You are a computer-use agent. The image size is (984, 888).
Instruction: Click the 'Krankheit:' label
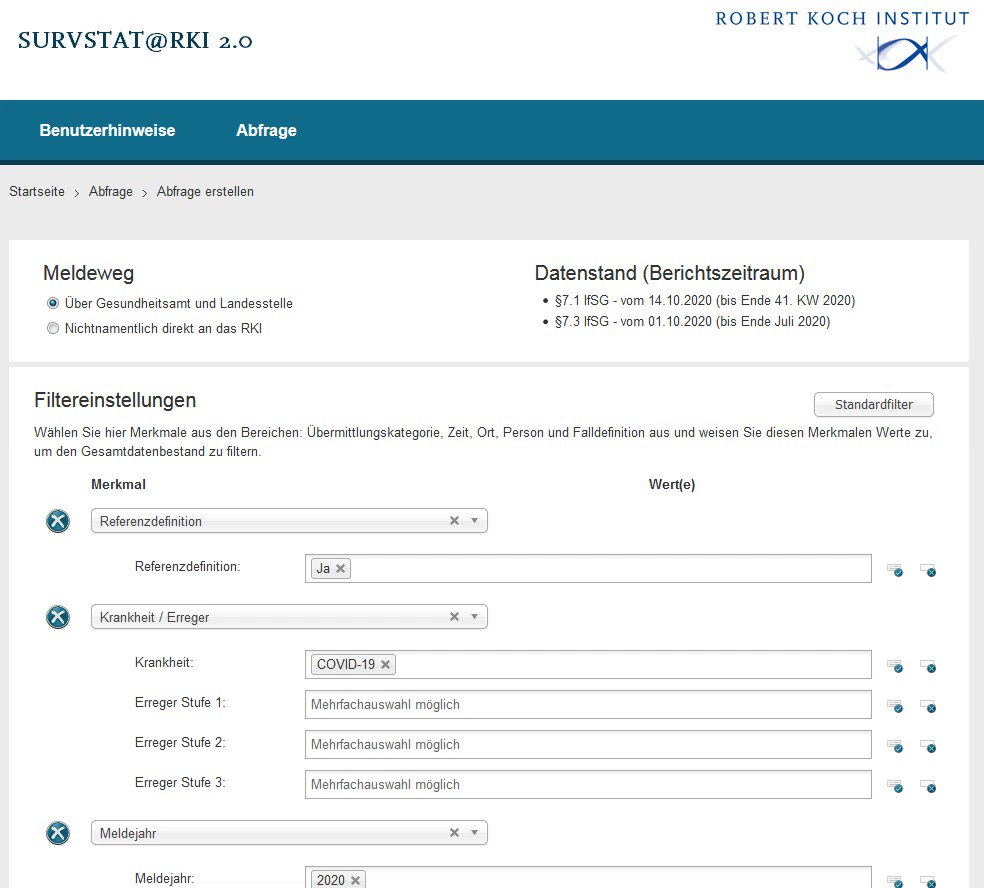[164, 663]
